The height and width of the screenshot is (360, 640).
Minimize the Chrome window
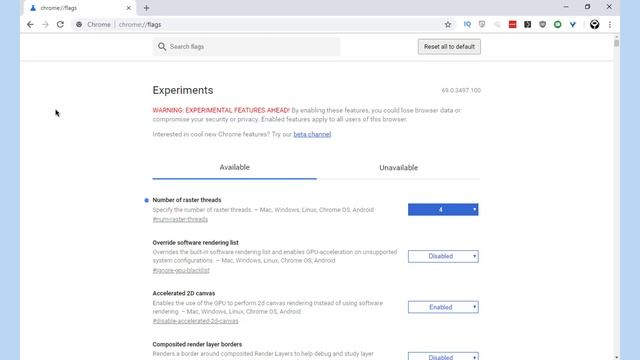[566, 7]
